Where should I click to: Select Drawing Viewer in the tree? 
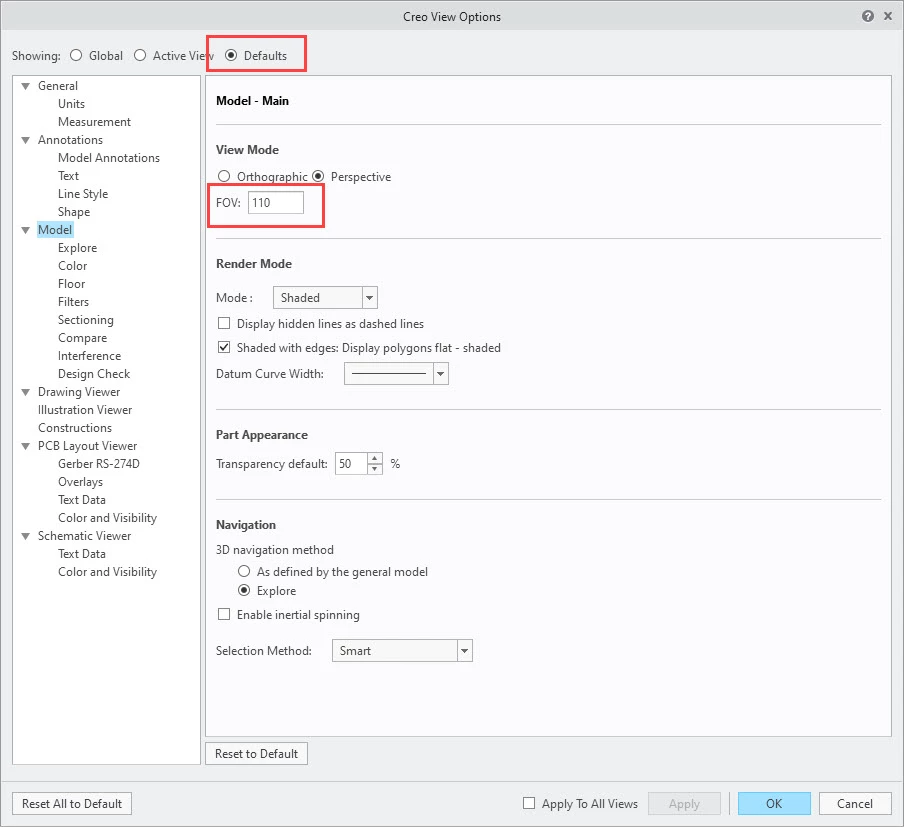click(79, 392)
